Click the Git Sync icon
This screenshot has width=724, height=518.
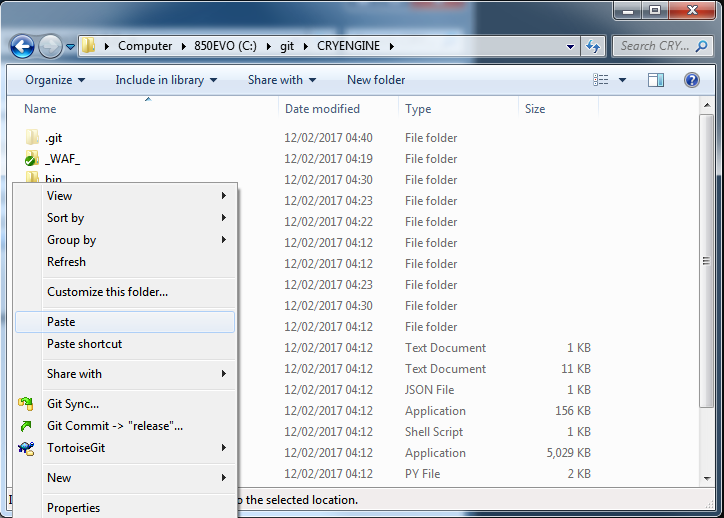coord(26,404)
